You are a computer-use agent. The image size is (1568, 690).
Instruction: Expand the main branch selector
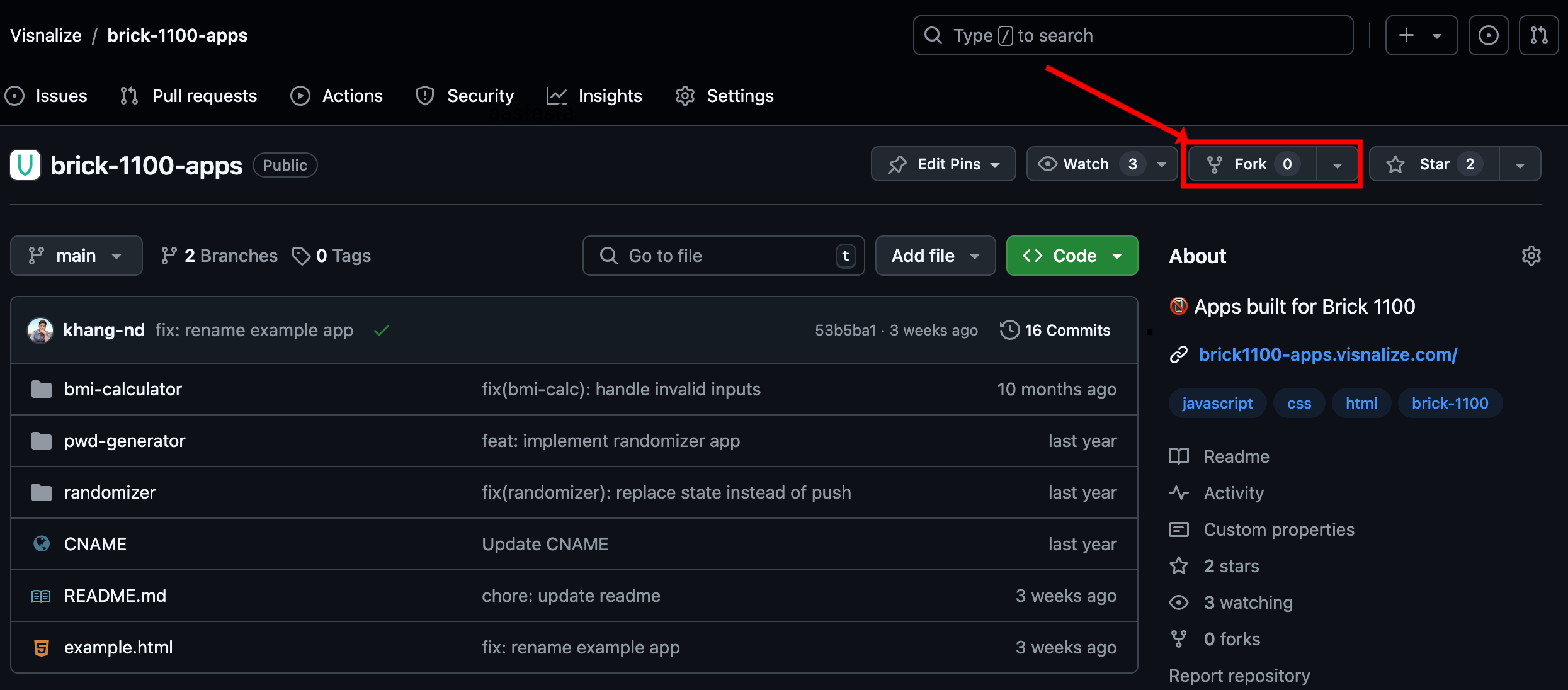(76, 256)
